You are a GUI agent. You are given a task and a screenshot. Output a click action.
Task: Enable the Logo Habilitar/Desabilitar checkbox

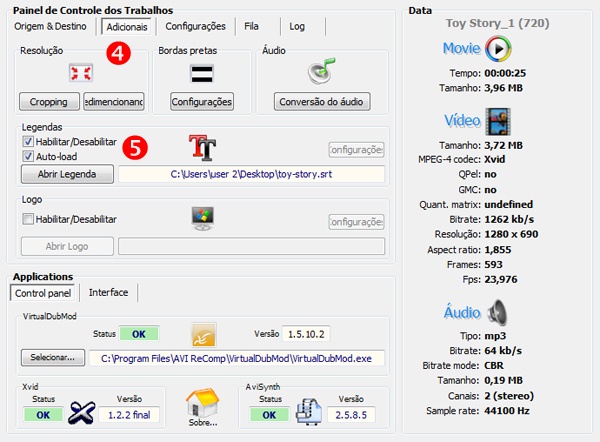point(28,219)
